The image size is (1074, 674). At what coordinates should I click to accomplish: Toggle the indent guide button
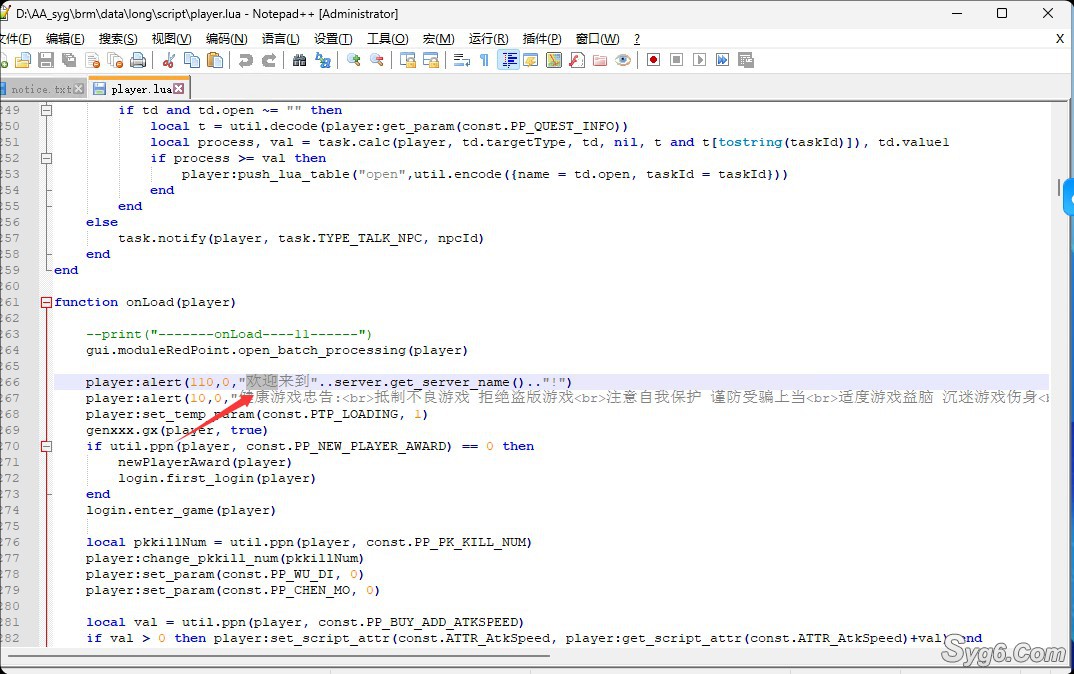point(508,60)
